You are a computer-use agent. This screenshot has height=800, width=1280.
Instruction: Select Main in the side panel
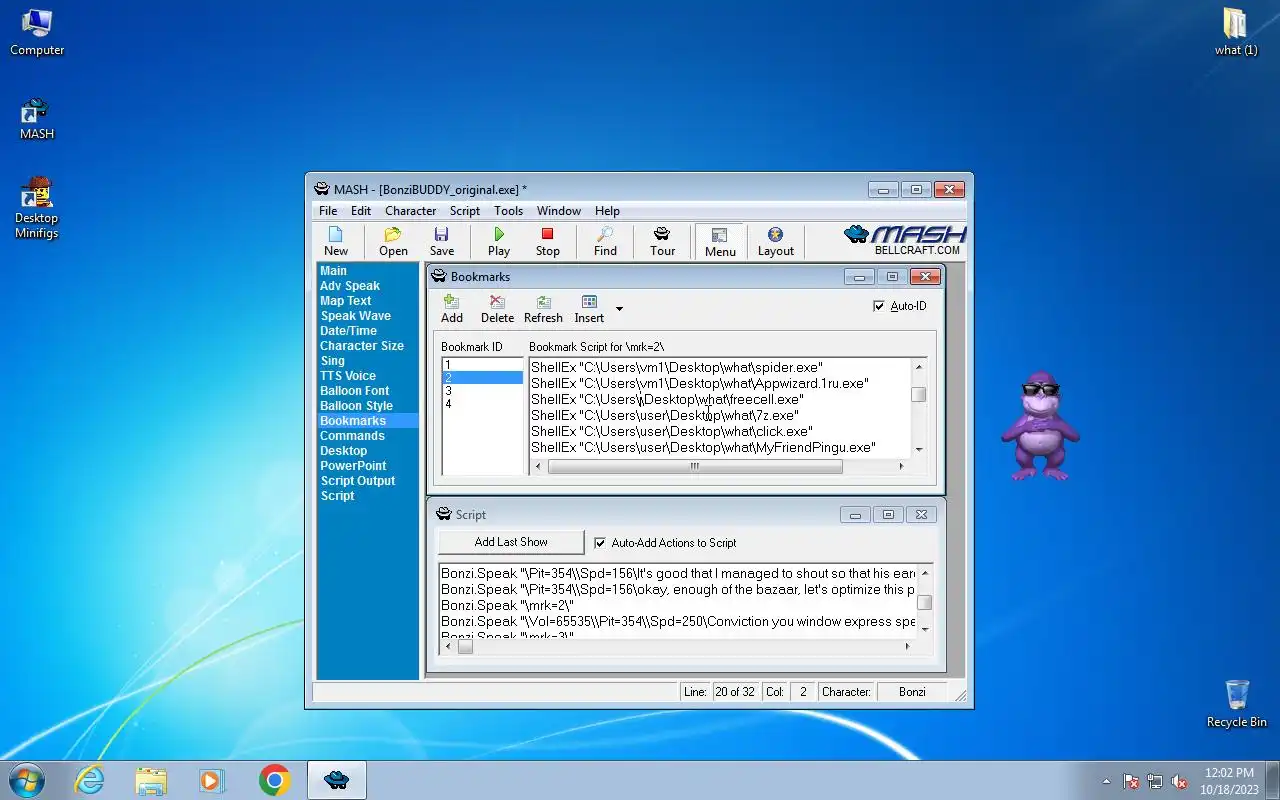click(x=334, y=271)
